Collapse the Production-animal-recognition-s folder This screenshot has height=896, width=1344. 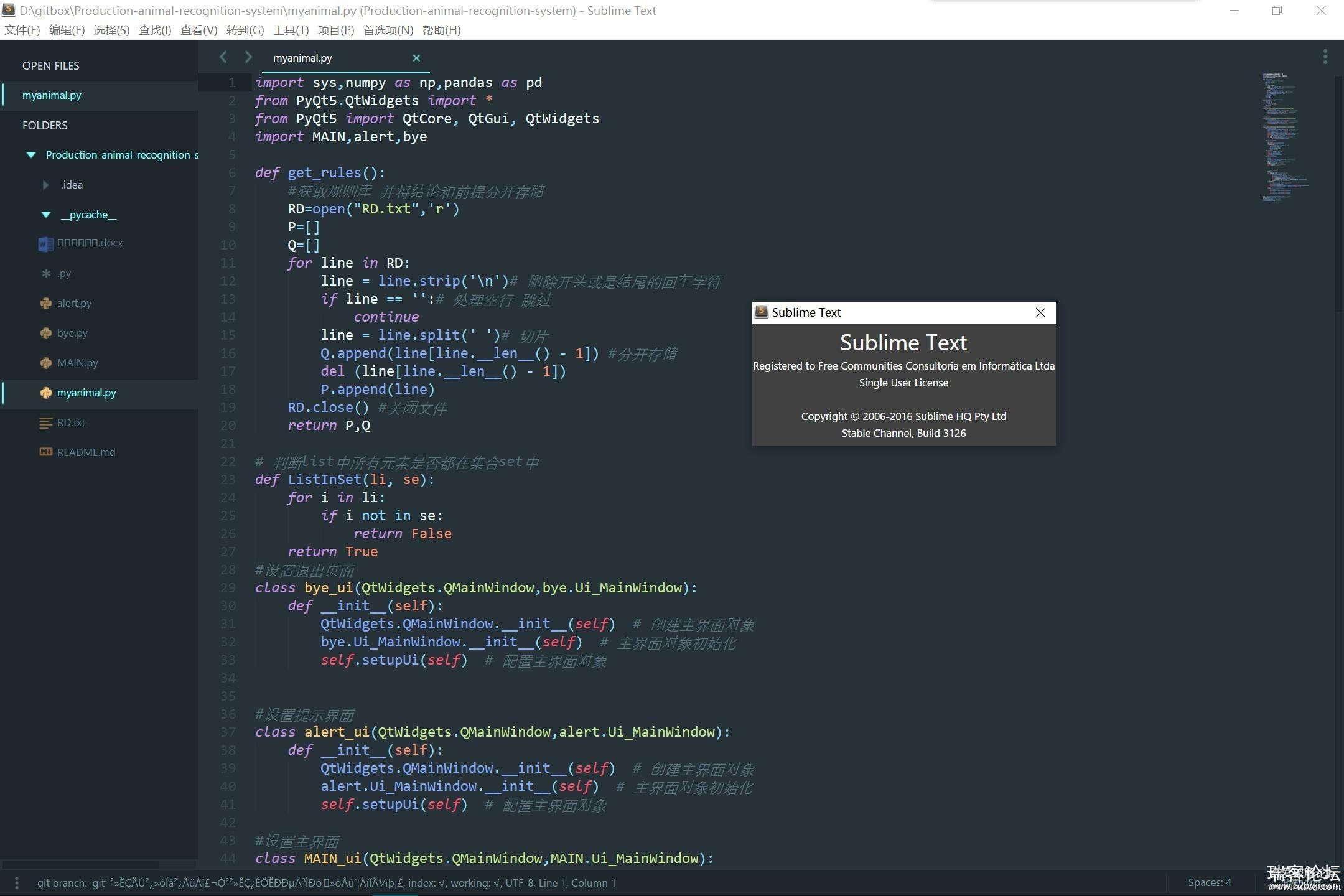[x=31, y=155]
